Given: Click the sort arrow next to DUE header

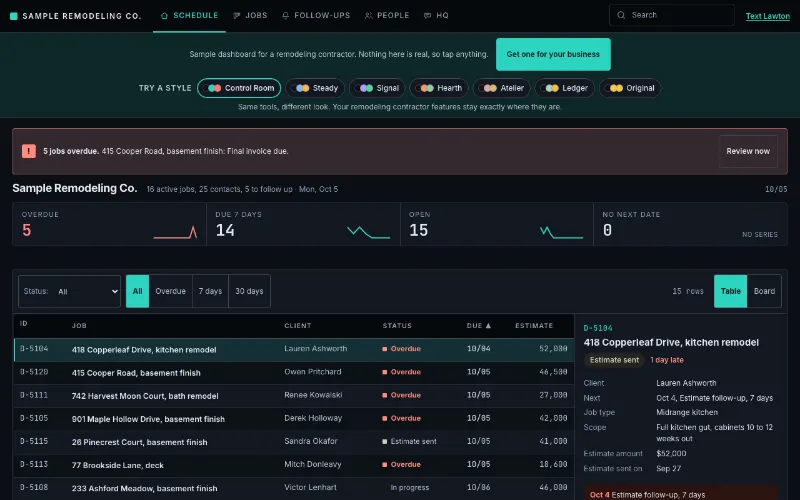Looking at the screenshot, I should pos(488,326).
